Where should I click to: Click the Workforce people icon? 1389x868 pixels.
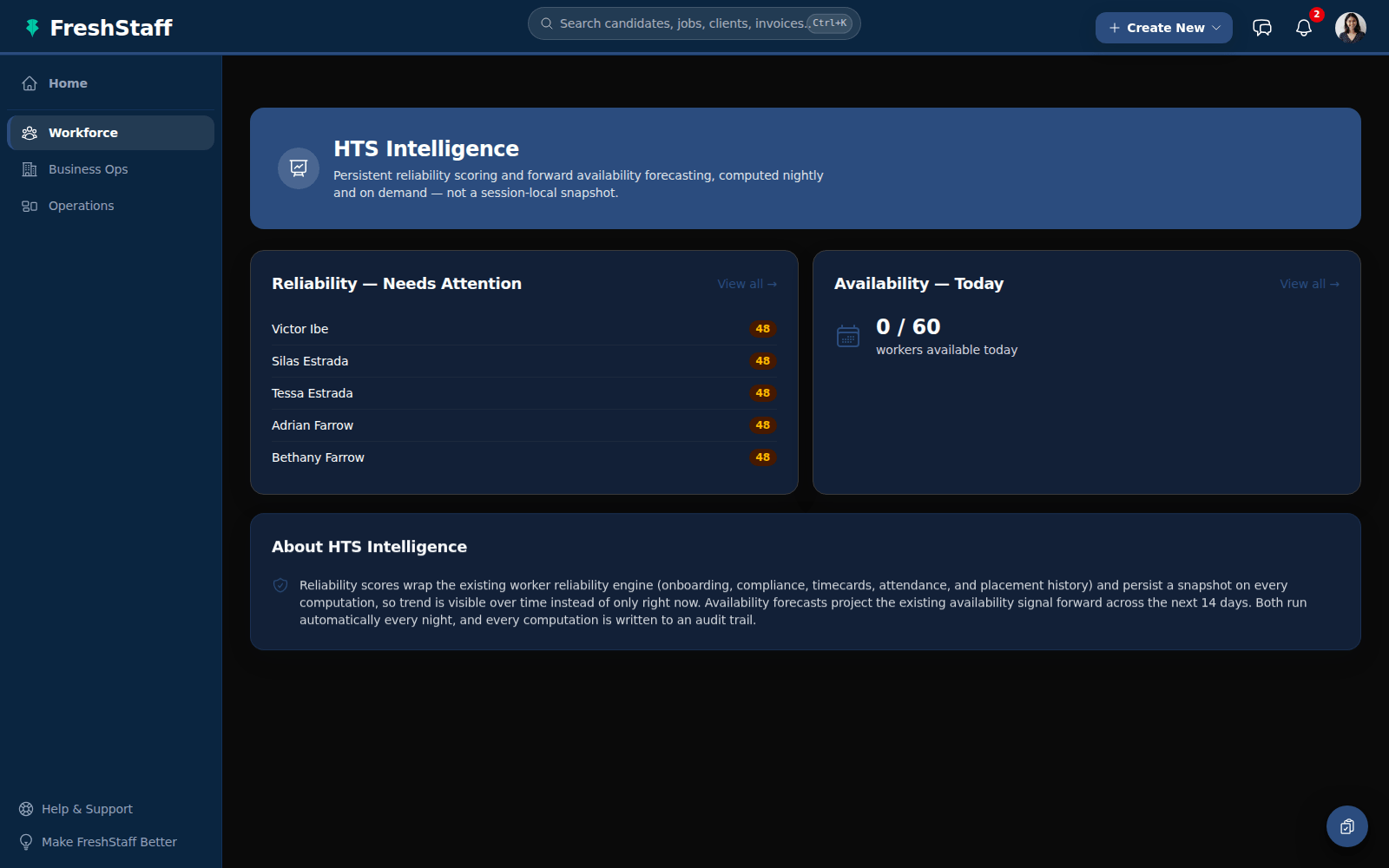tap(30, 133)
